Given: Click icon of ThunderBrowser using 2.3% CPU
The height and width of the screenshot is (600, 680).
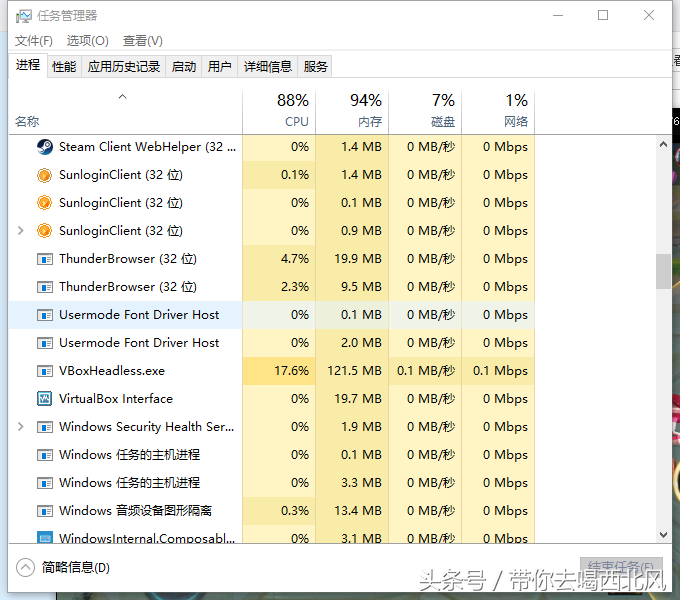Looking at the screenshot, I should (45, 287).
